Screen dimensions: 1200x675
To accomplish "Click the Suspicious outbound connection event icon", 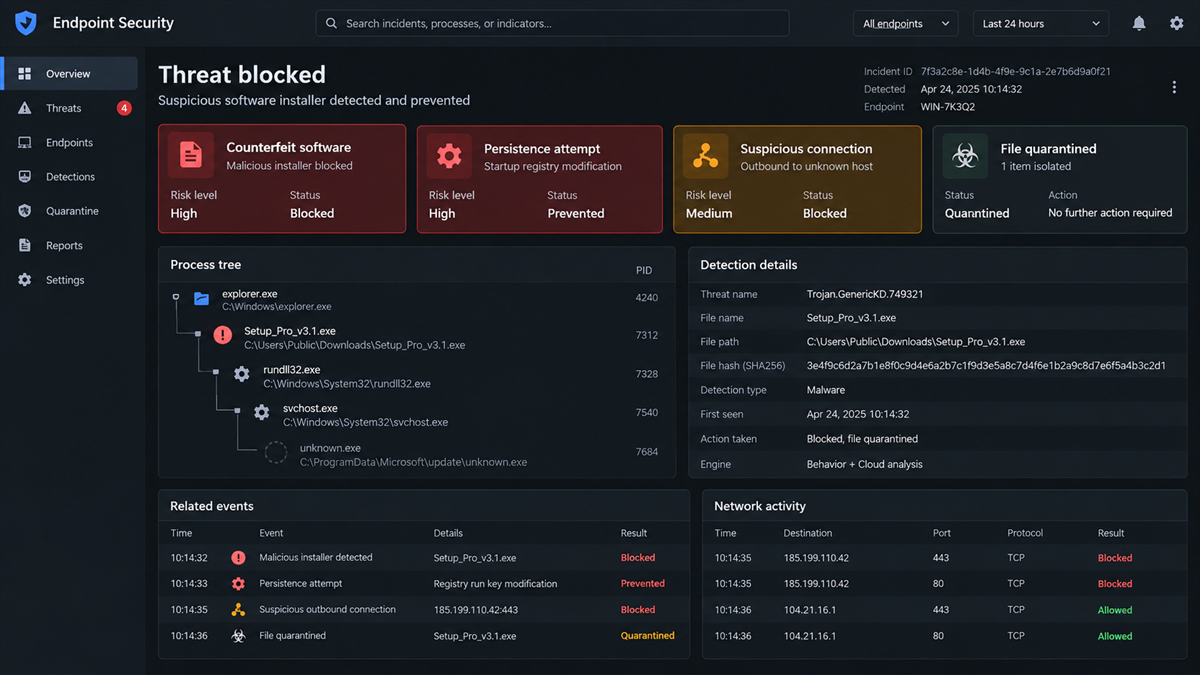I will coord(238,610).
